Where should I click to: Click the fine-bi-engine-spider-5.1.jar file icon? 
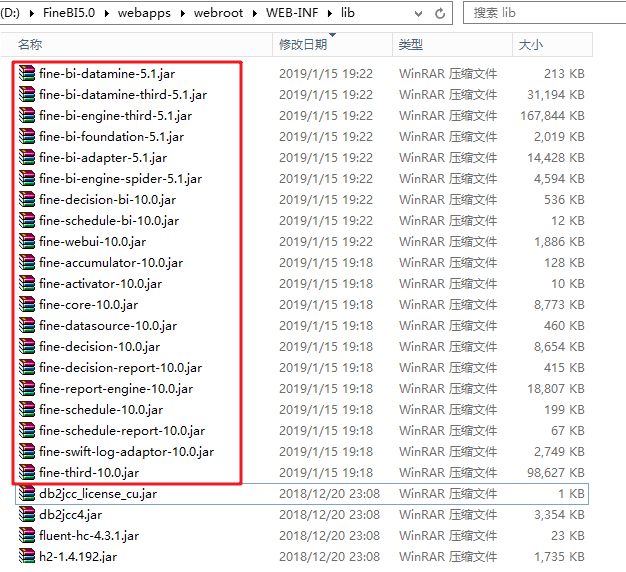pos(27,178)
